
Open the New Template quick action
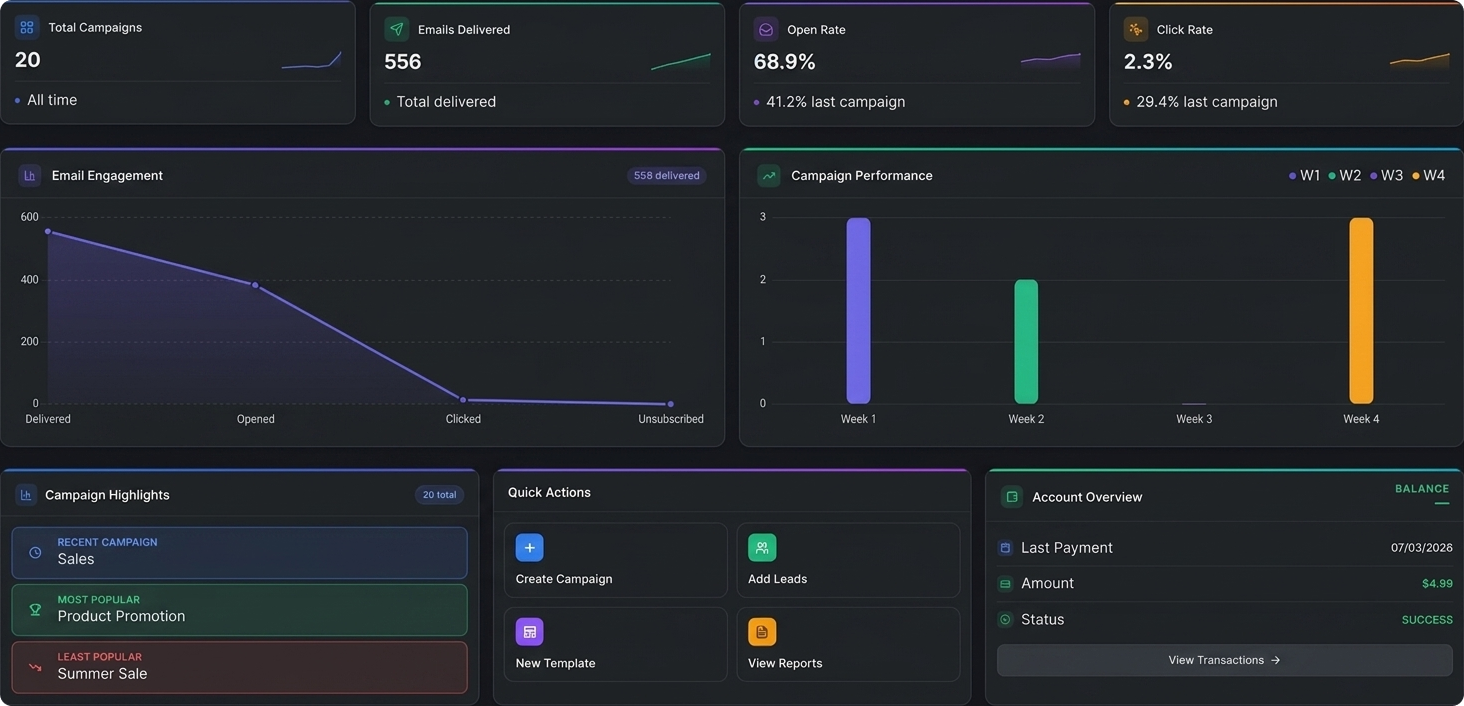tap(616, 645)
